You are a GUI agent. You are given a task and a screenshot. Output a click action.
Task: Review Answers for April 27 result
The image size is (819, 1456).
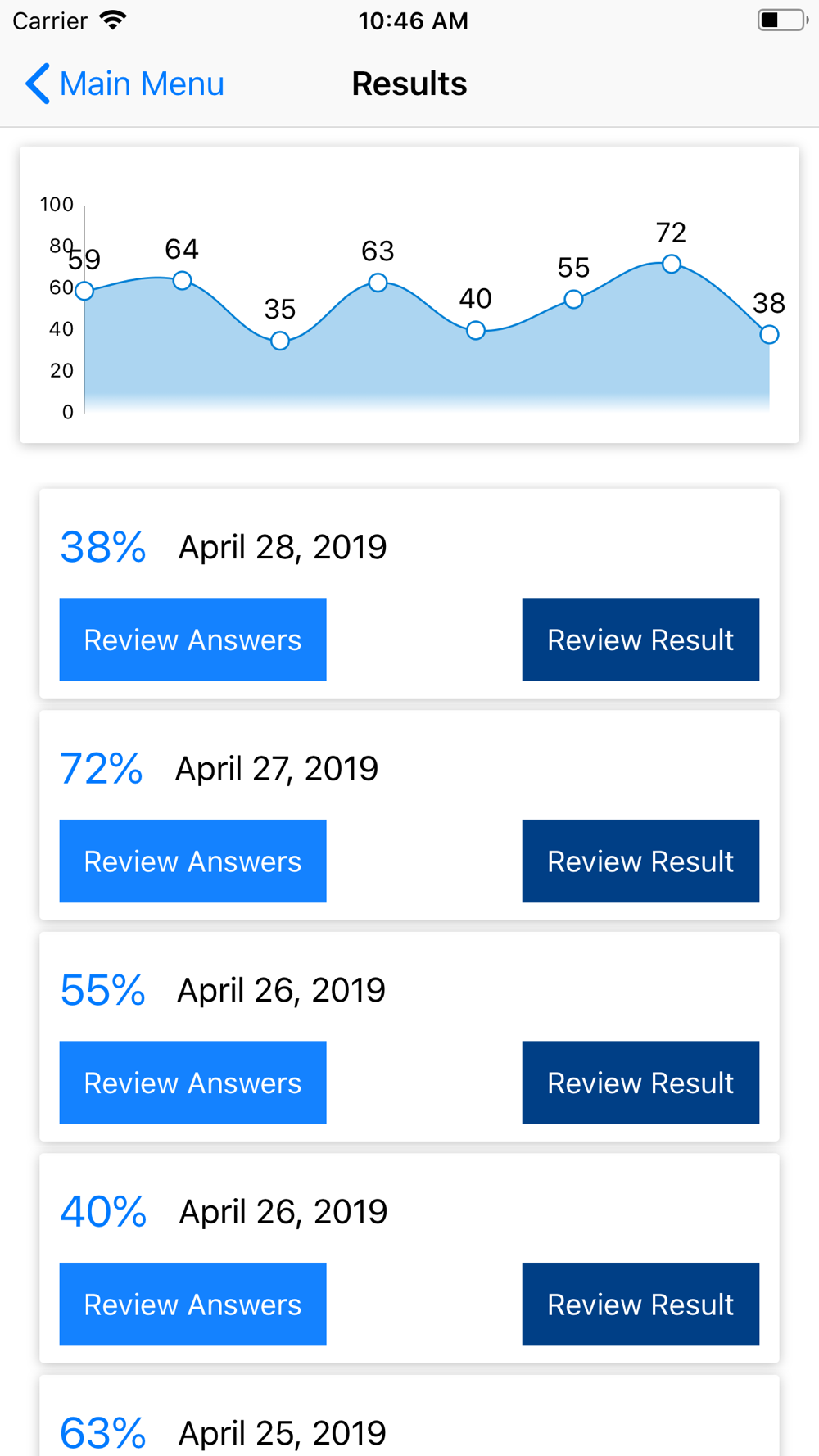tap(192, 861)
